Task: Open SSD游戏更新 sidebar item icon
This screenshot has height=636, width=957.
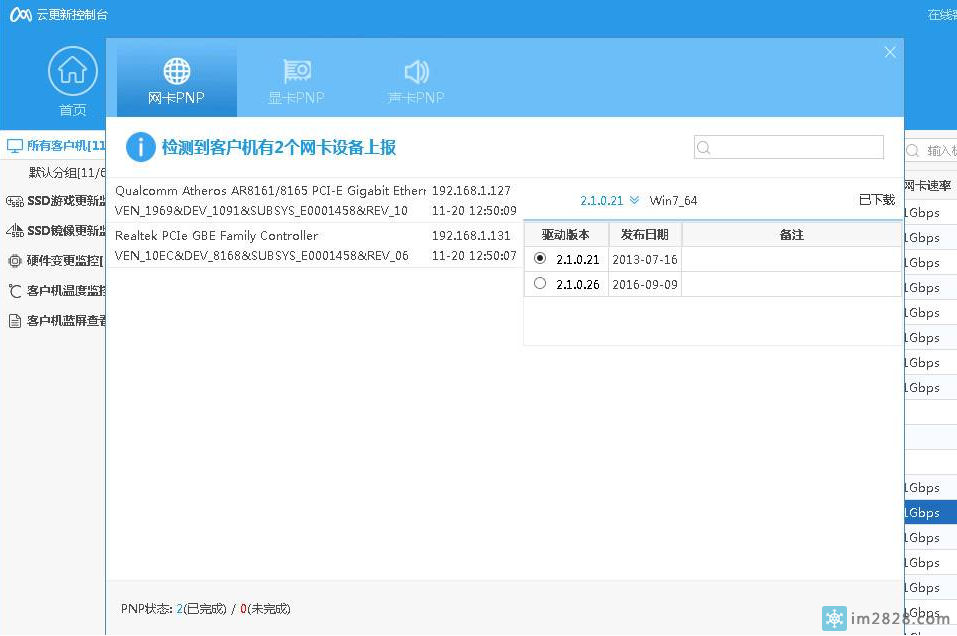Action: pyautogui.click(x=14, y=201)
